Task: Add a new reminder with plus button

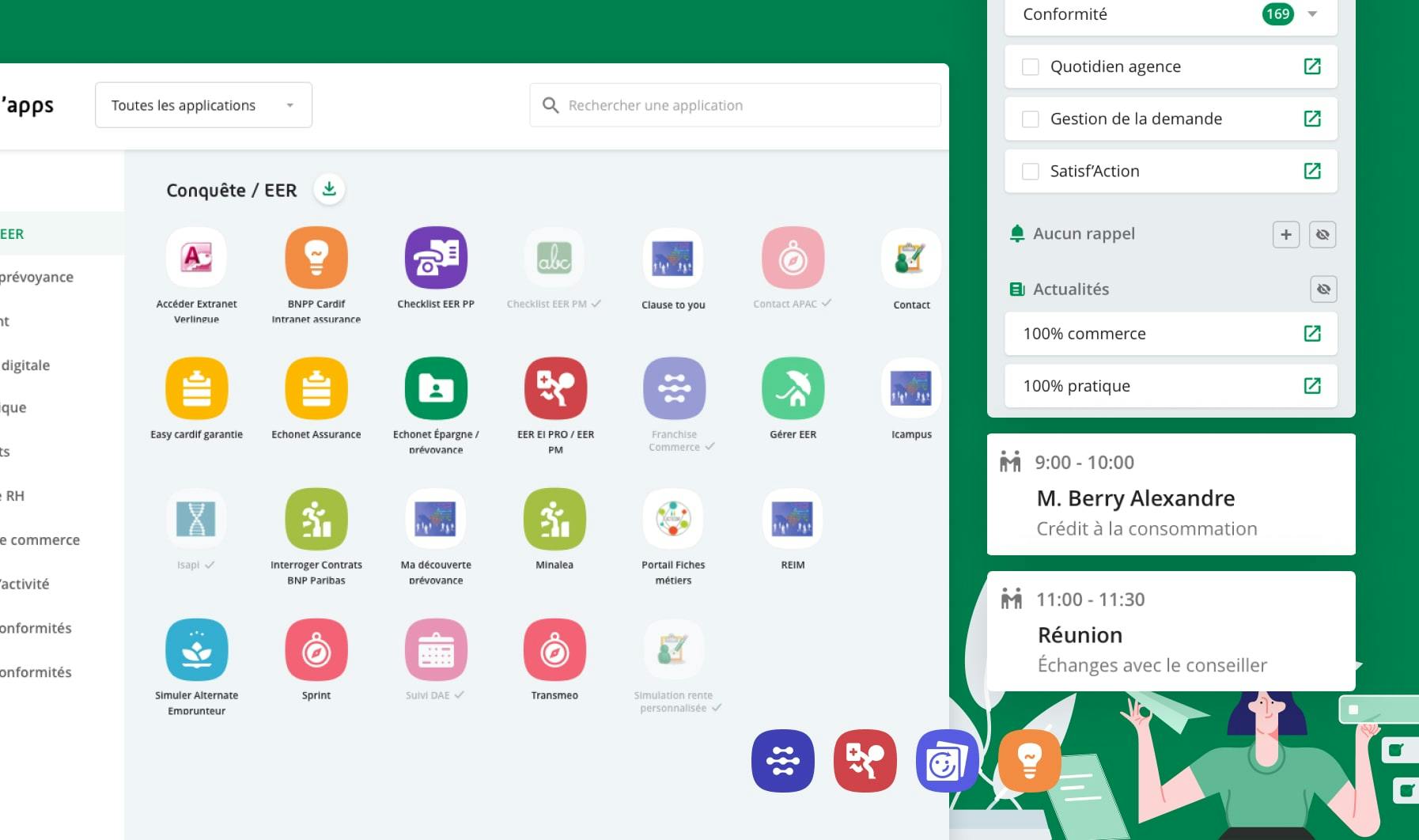Action: [x=1286, y=234]
